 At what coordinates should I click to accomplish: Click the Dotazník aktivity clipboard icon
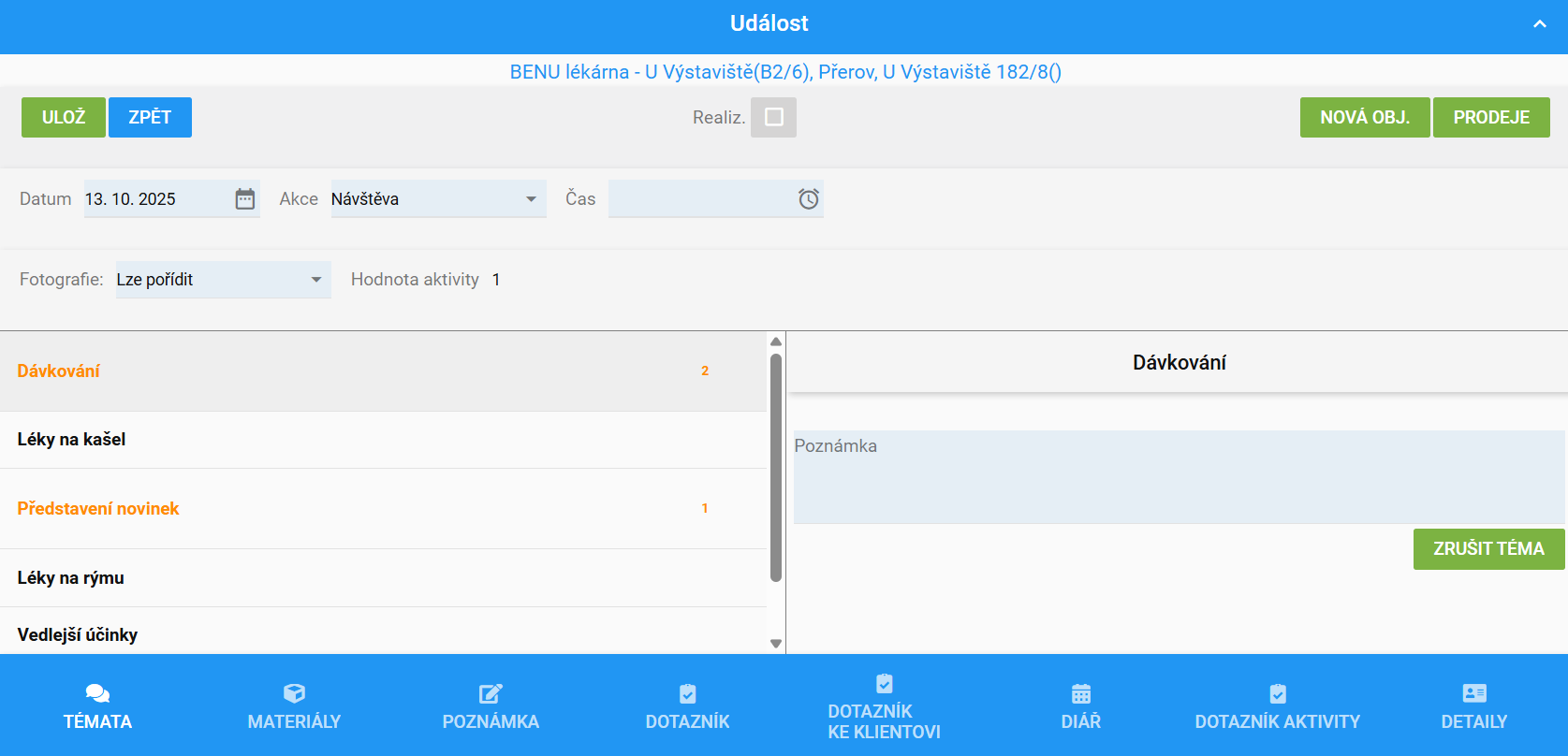[x=1278, y=693]
